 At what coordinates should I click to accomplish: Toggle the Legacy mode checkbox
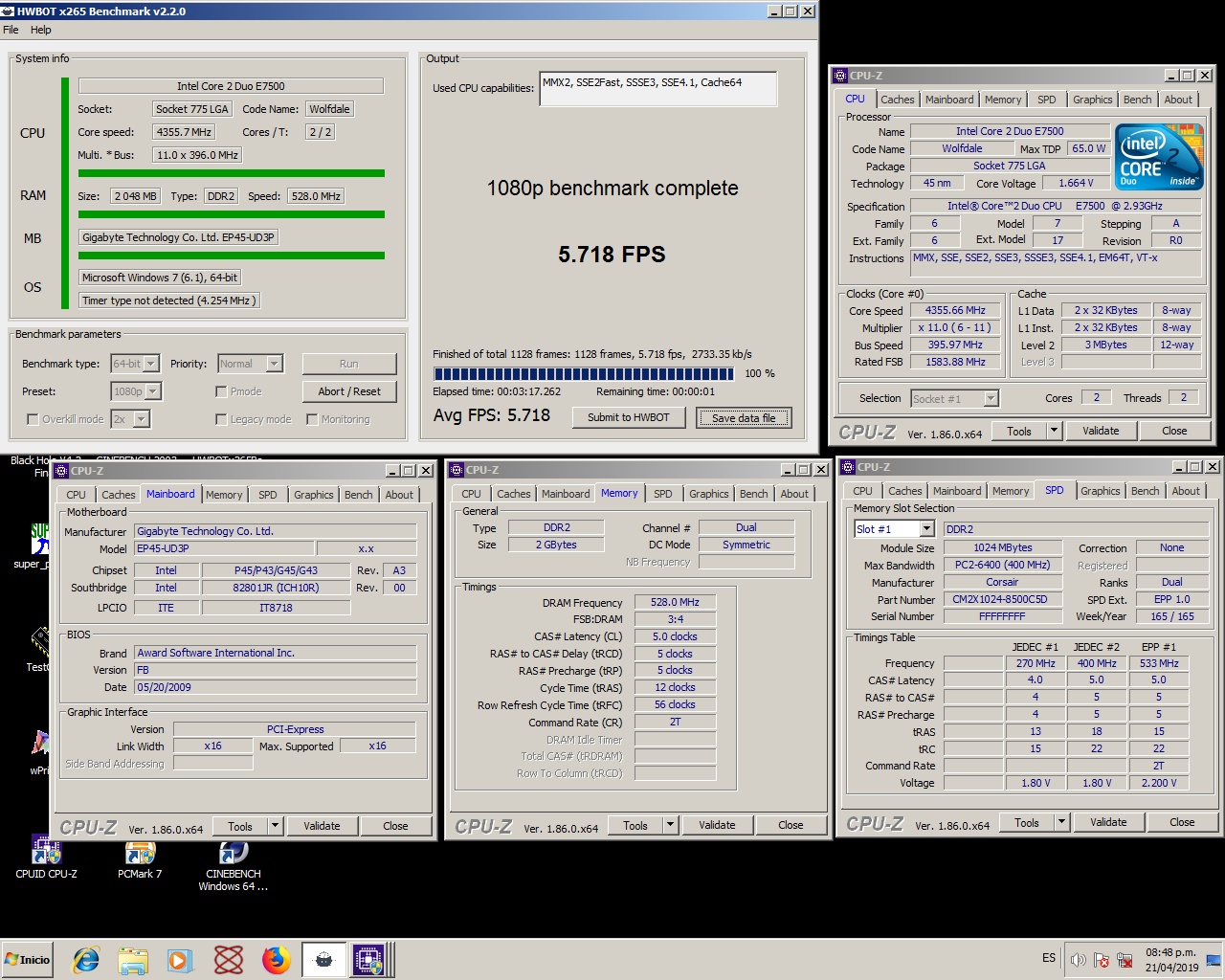pyautogui.click(x=221, y=419)
